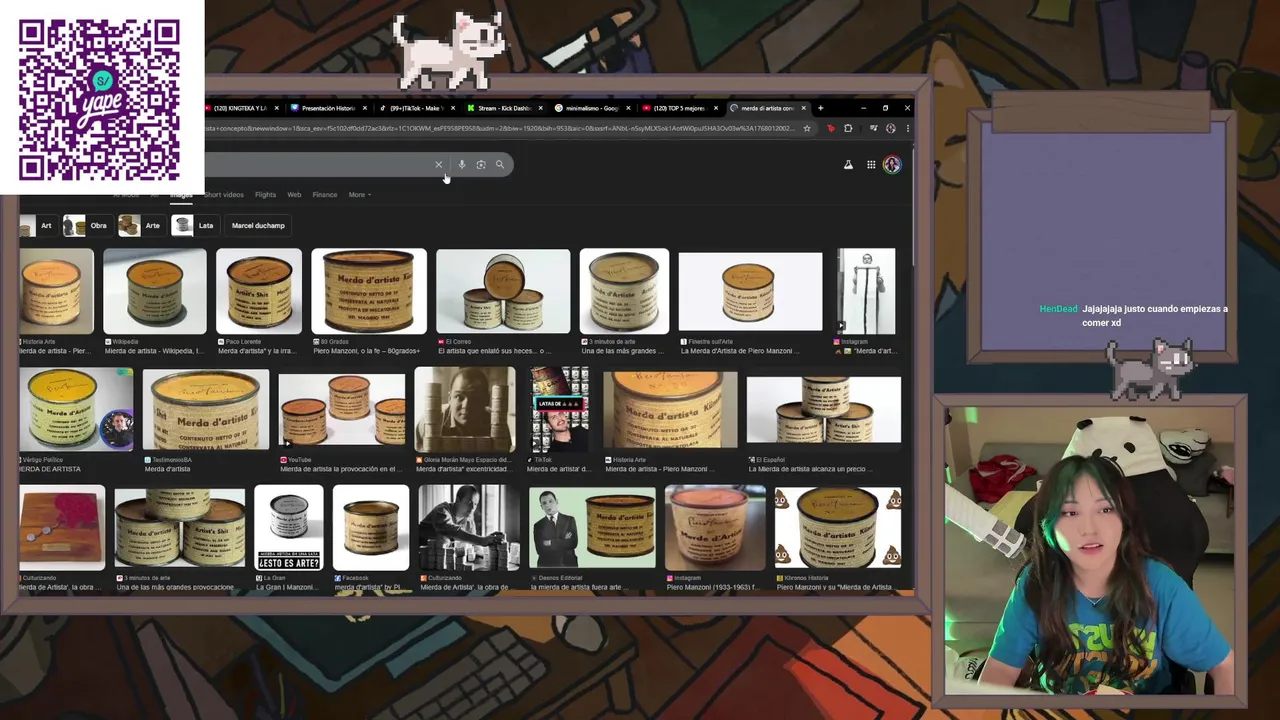This screenshot has height=720, width=1280.
Task: Open a new browser tab with plus
Action: [x=820, y=108]
